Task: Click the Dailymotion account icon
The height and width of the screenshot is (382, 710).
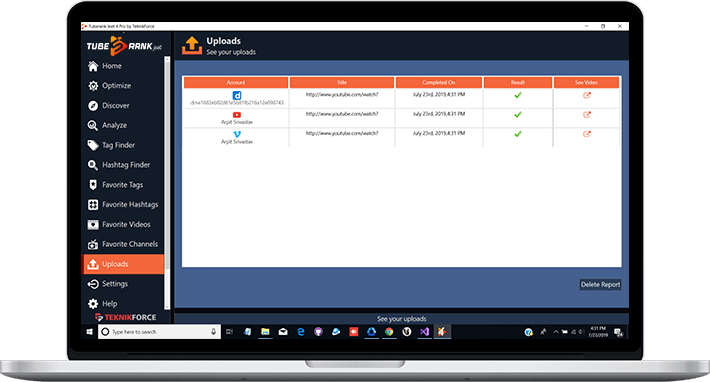Action: pos(237,95)
